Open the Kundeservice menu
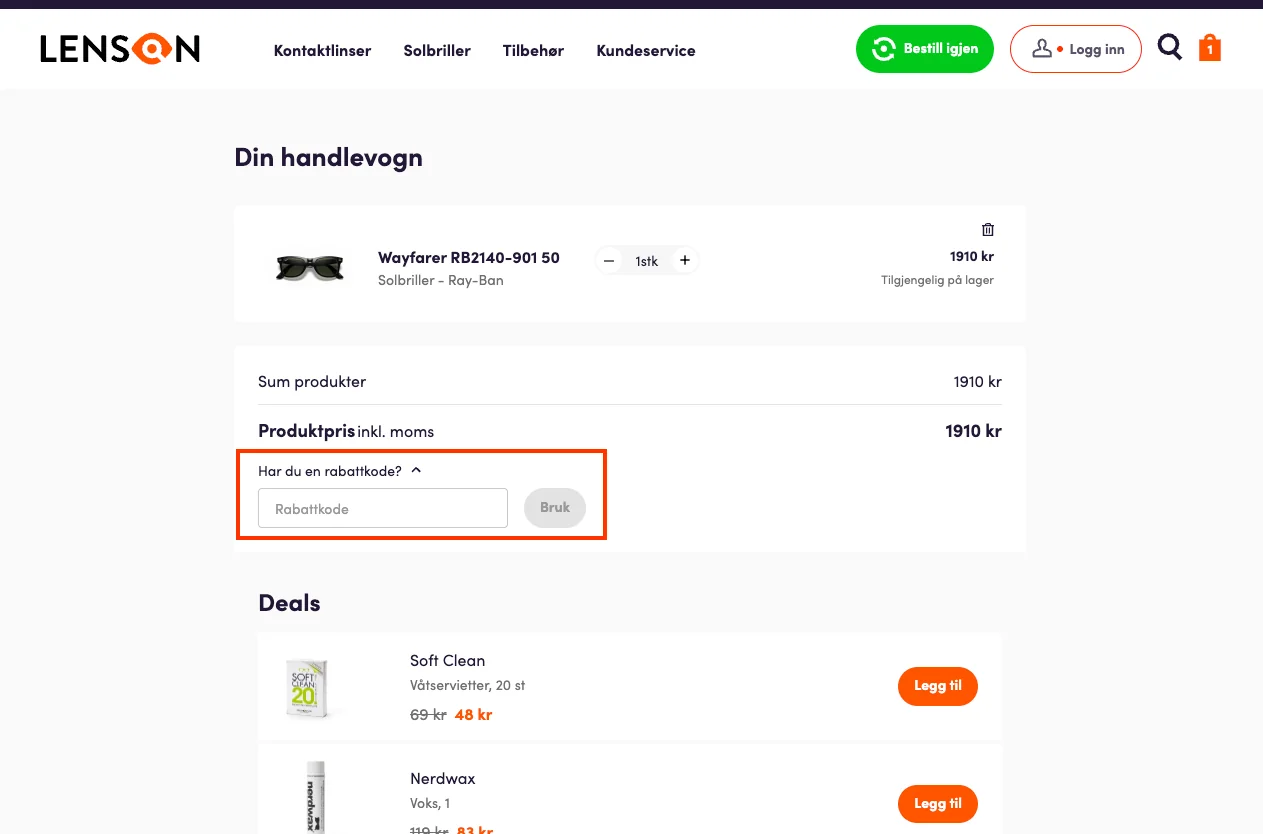 646,50
